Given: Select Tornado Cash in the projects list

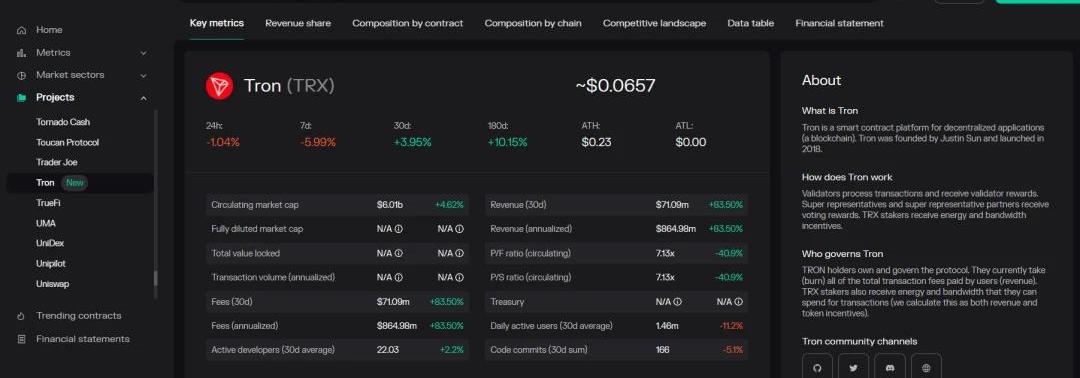Looking at the screenshot, I should click(x=63, y=122).
